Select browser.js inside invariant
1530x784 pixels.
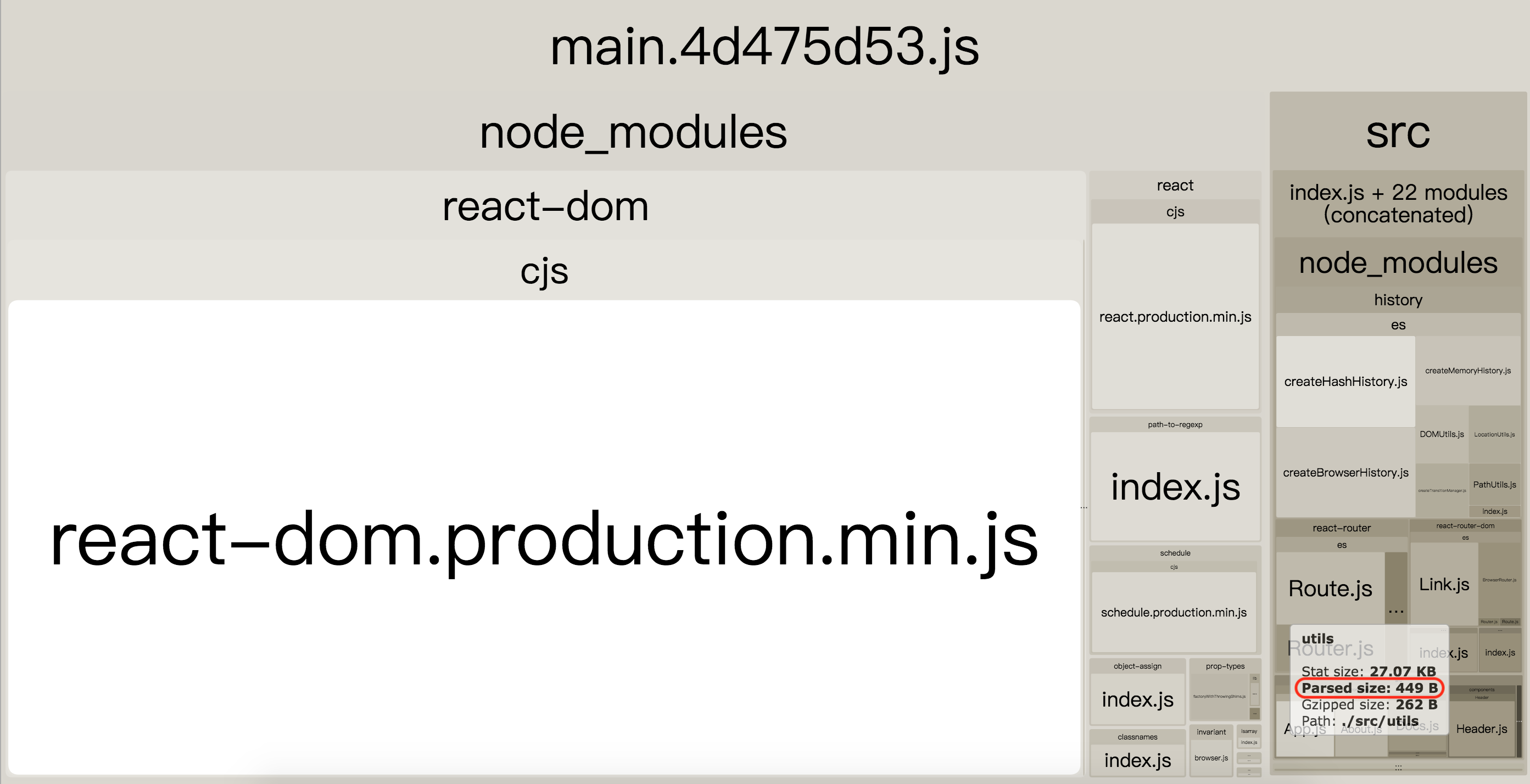pyautogui.click(x=1211, y=758)
